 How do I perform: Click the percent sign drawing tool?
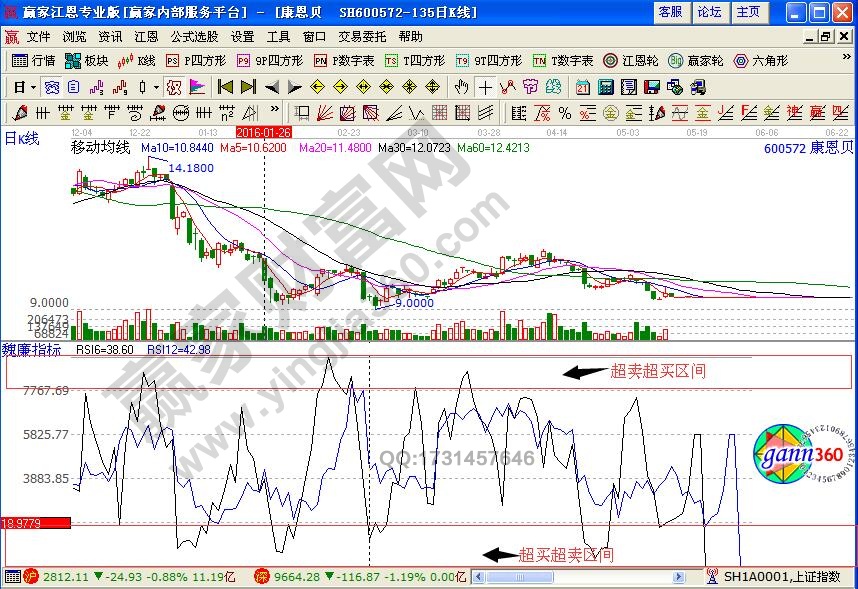[565, 112]
